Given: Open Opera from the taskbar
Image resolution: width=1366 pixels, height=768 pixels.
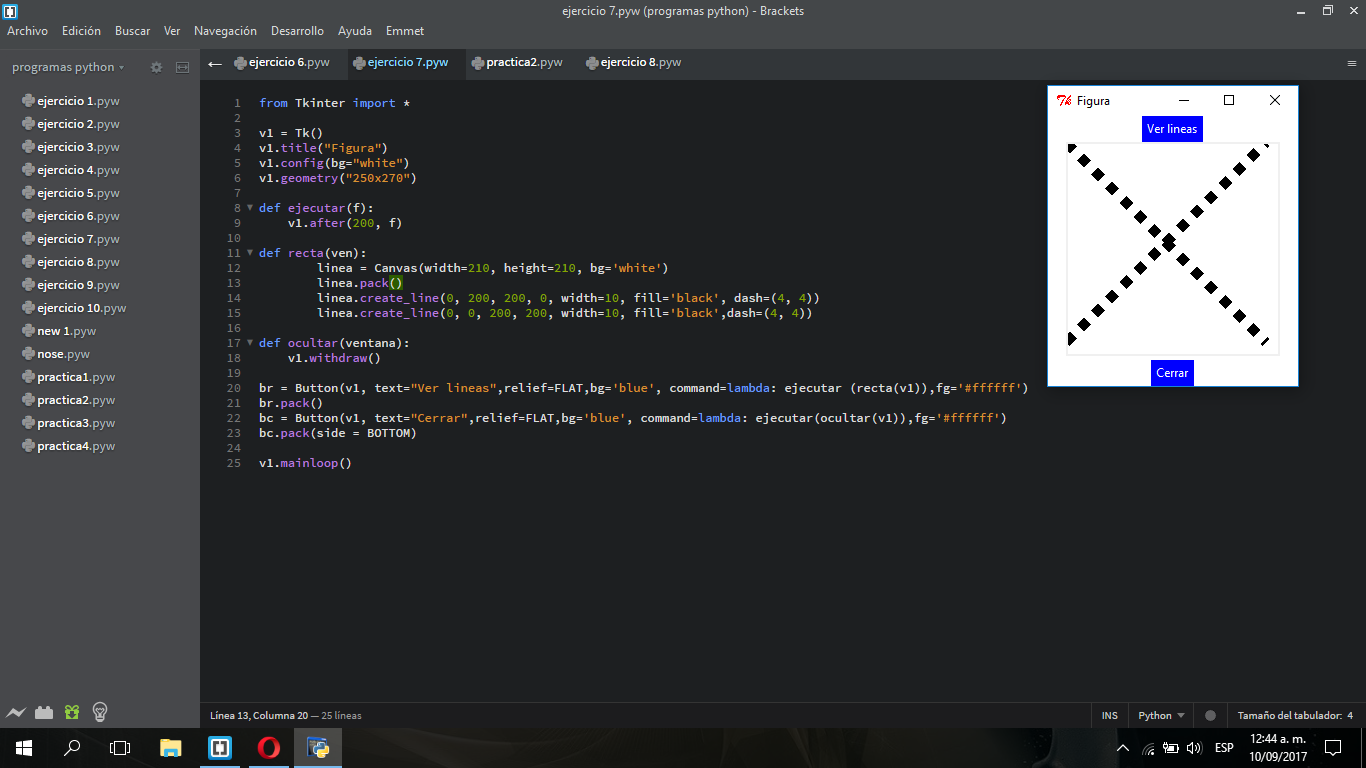Looking at the screenshot, I should pyautogui.click(x=268, y=747).
